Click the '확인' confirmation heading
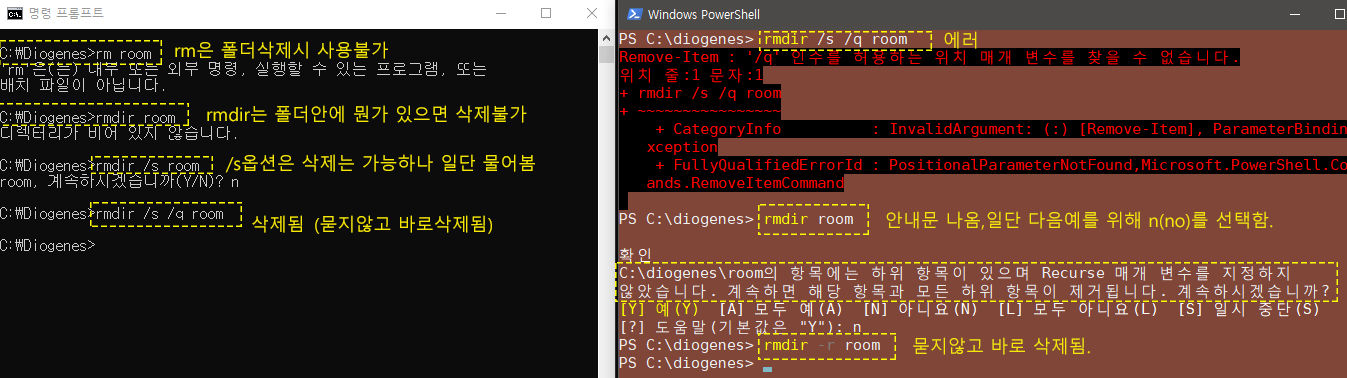This screenshot has width=1347, height=378. click(x=635, y=254)
